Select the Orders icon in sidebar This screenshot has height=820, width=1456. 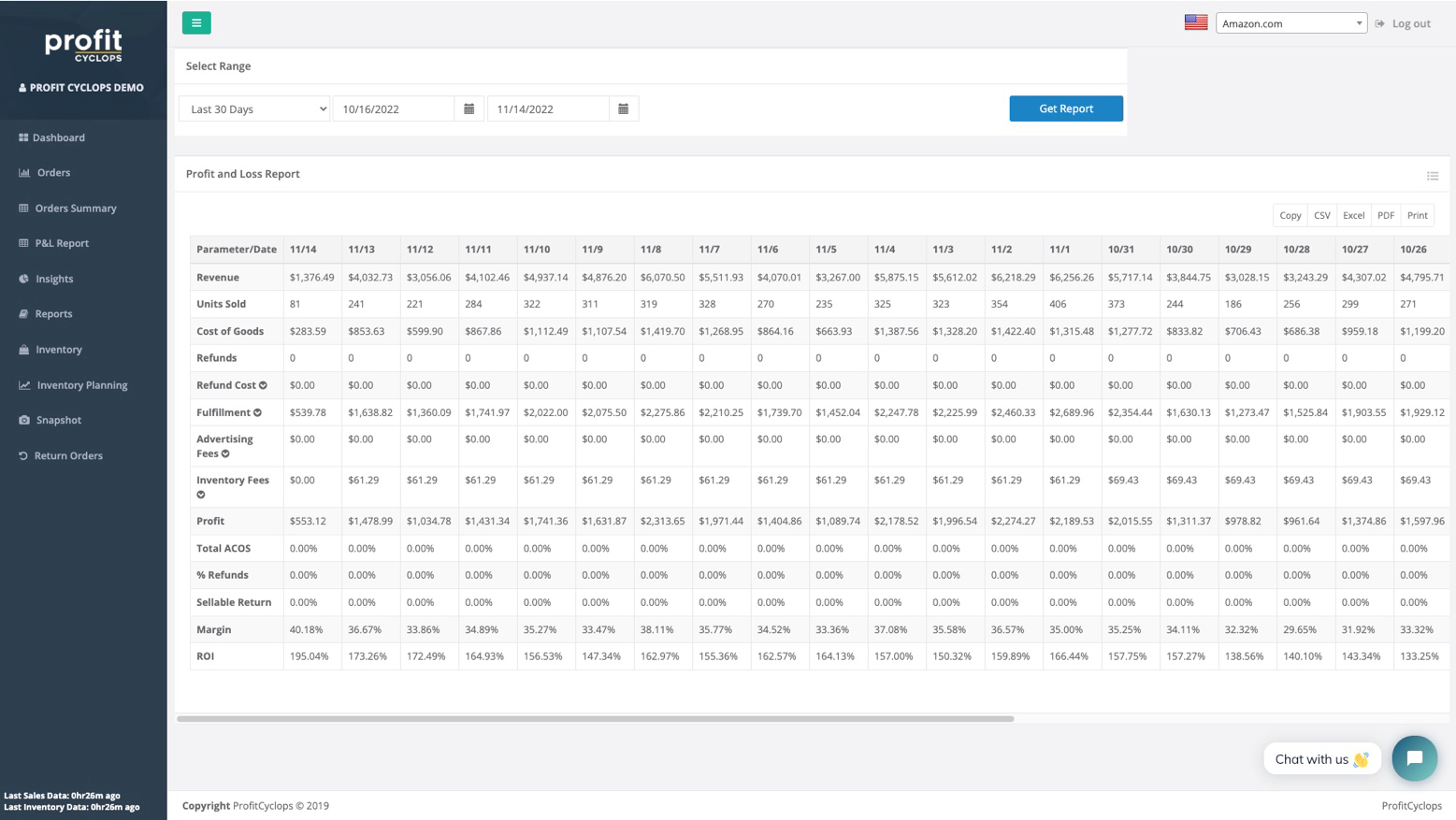pyautogui.click(x=52, y=172)
